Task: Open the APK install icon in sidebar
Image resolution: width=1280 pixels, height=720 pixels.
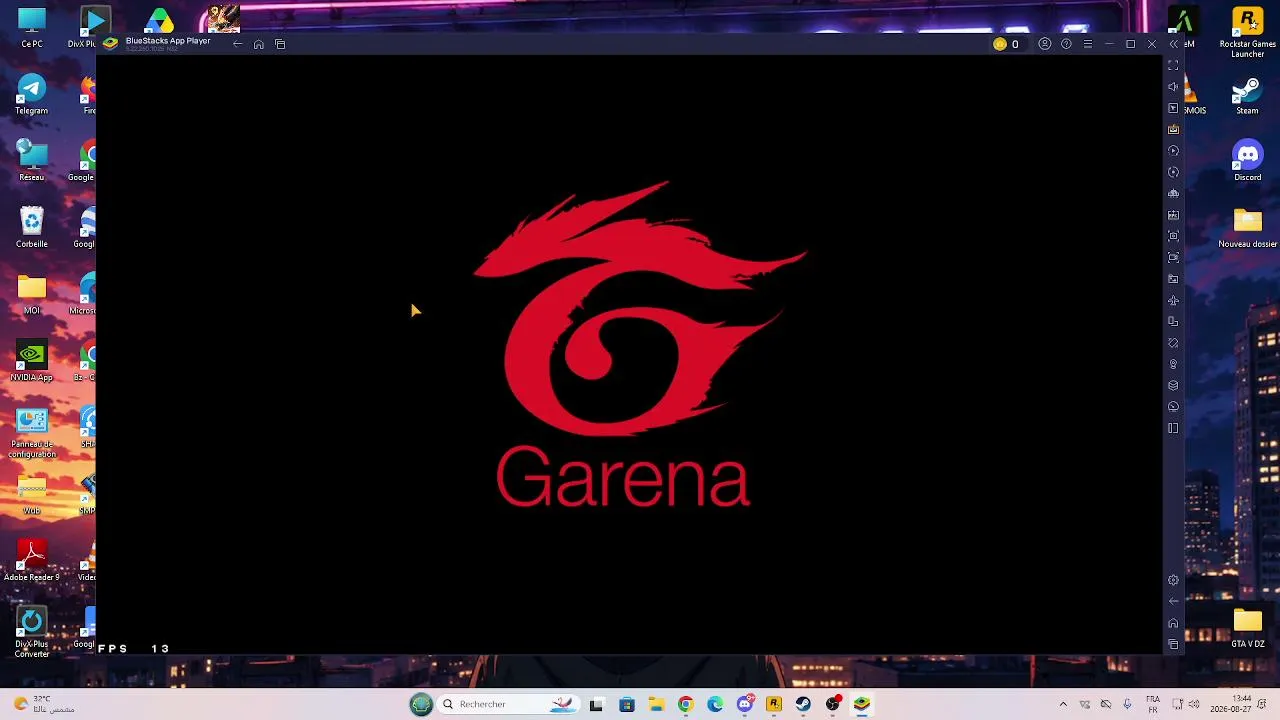Action: pyautogui.click(x=1174, y=215)
